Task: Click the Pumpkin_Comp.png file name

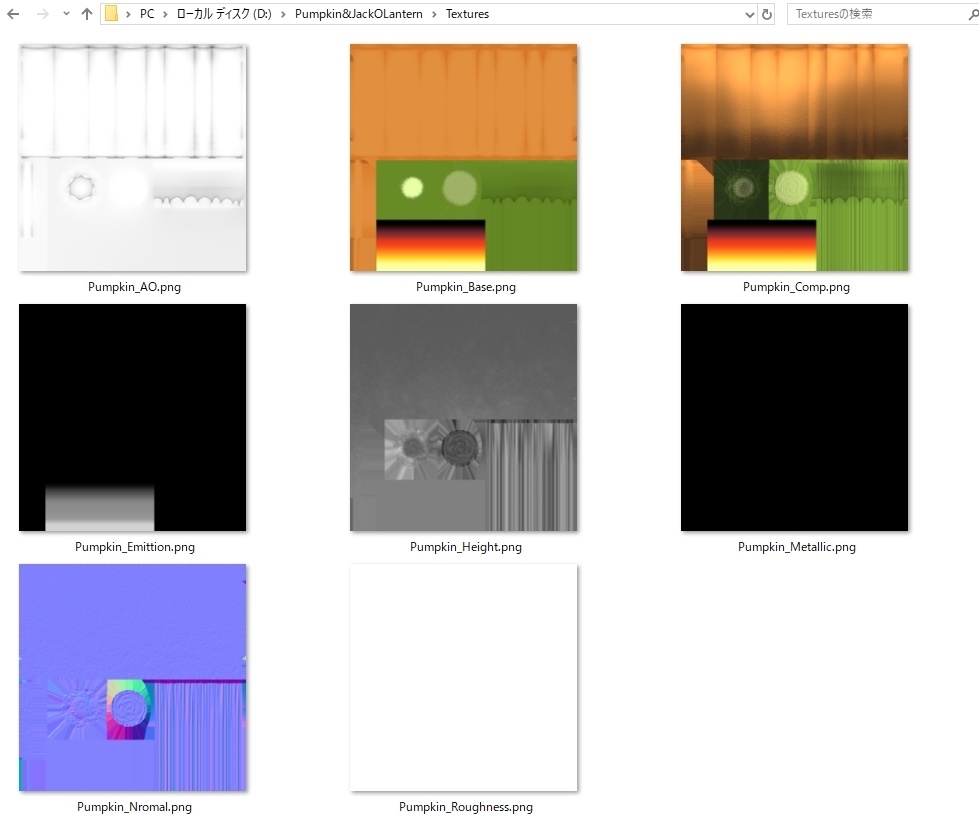Action: click(x=796, y=287)
